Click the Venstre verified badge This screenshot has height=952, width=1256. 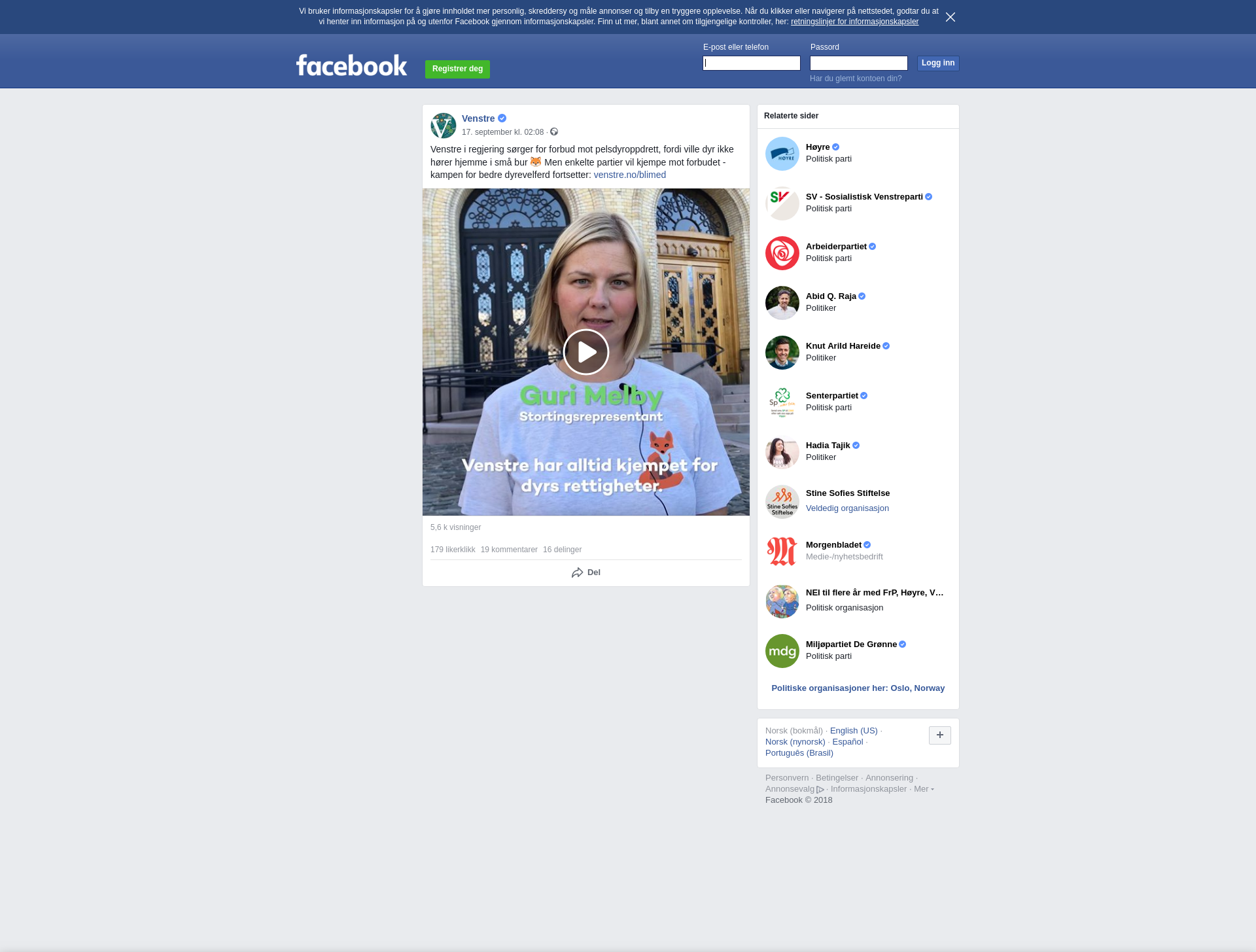(502, 118)
